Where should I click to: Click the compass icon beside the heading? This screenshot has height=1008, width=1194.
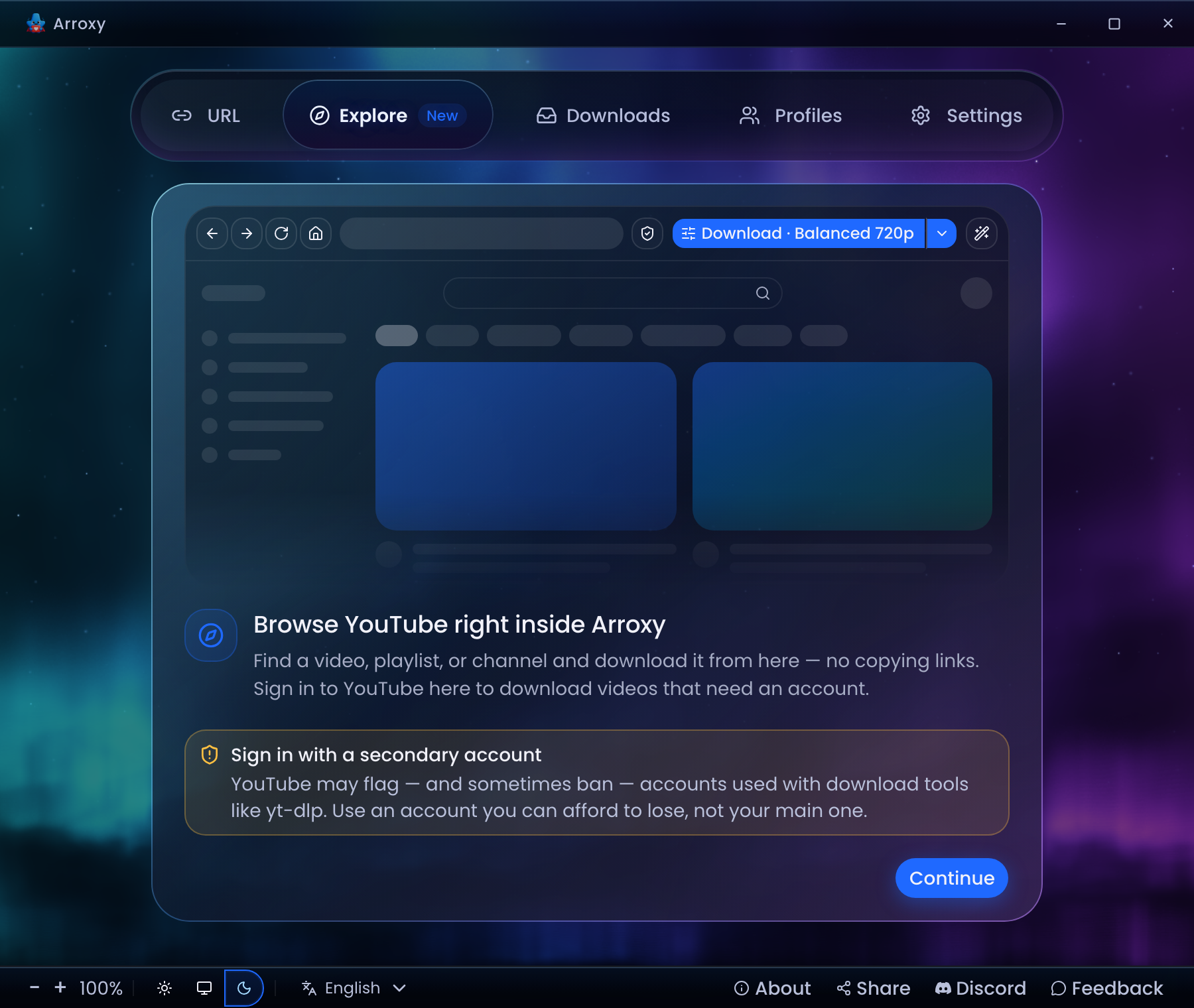click(x=211, y=635)
